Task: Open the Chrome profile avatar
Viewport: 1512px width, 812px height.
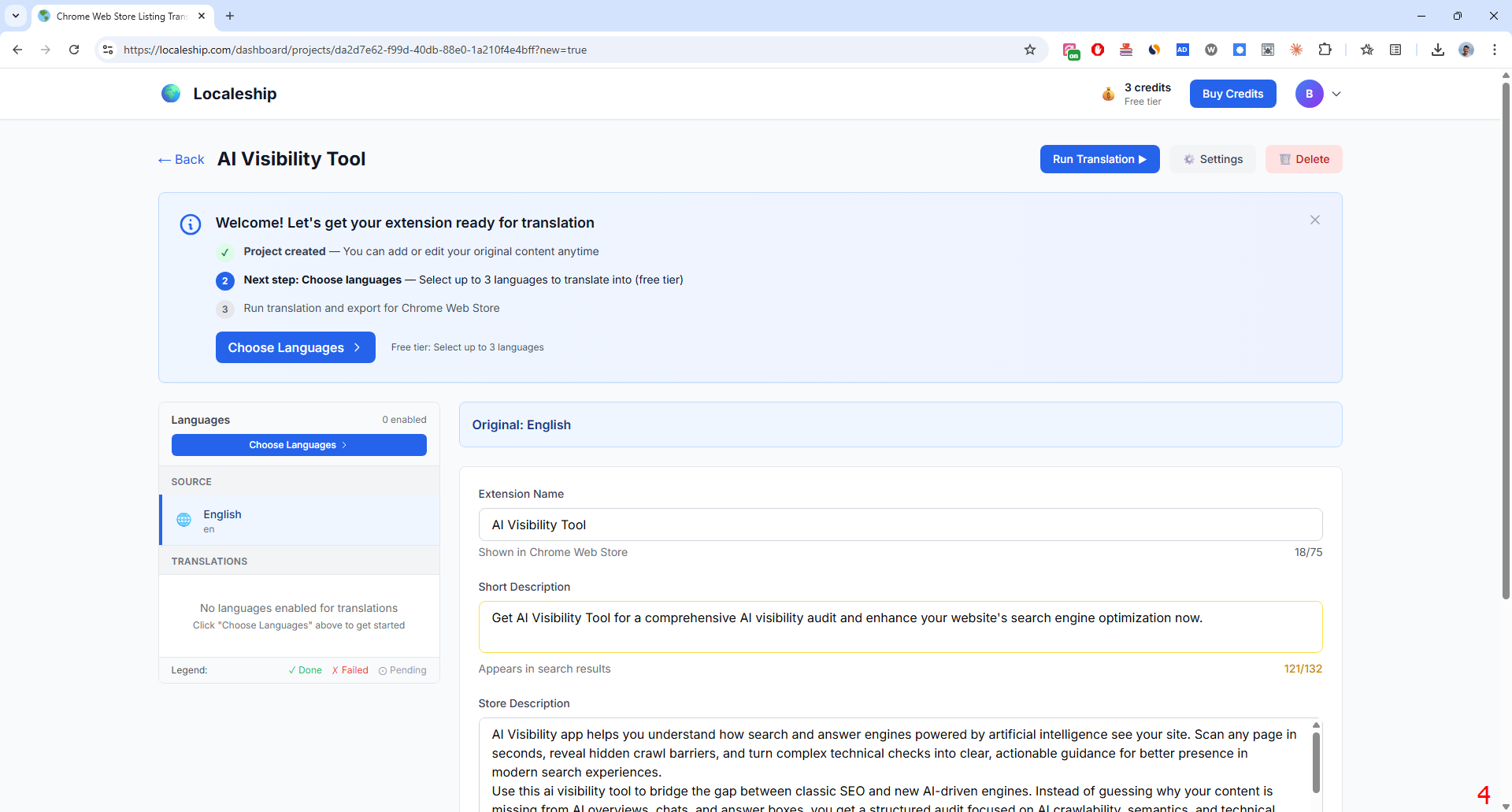Action: tap(1466, 50)
